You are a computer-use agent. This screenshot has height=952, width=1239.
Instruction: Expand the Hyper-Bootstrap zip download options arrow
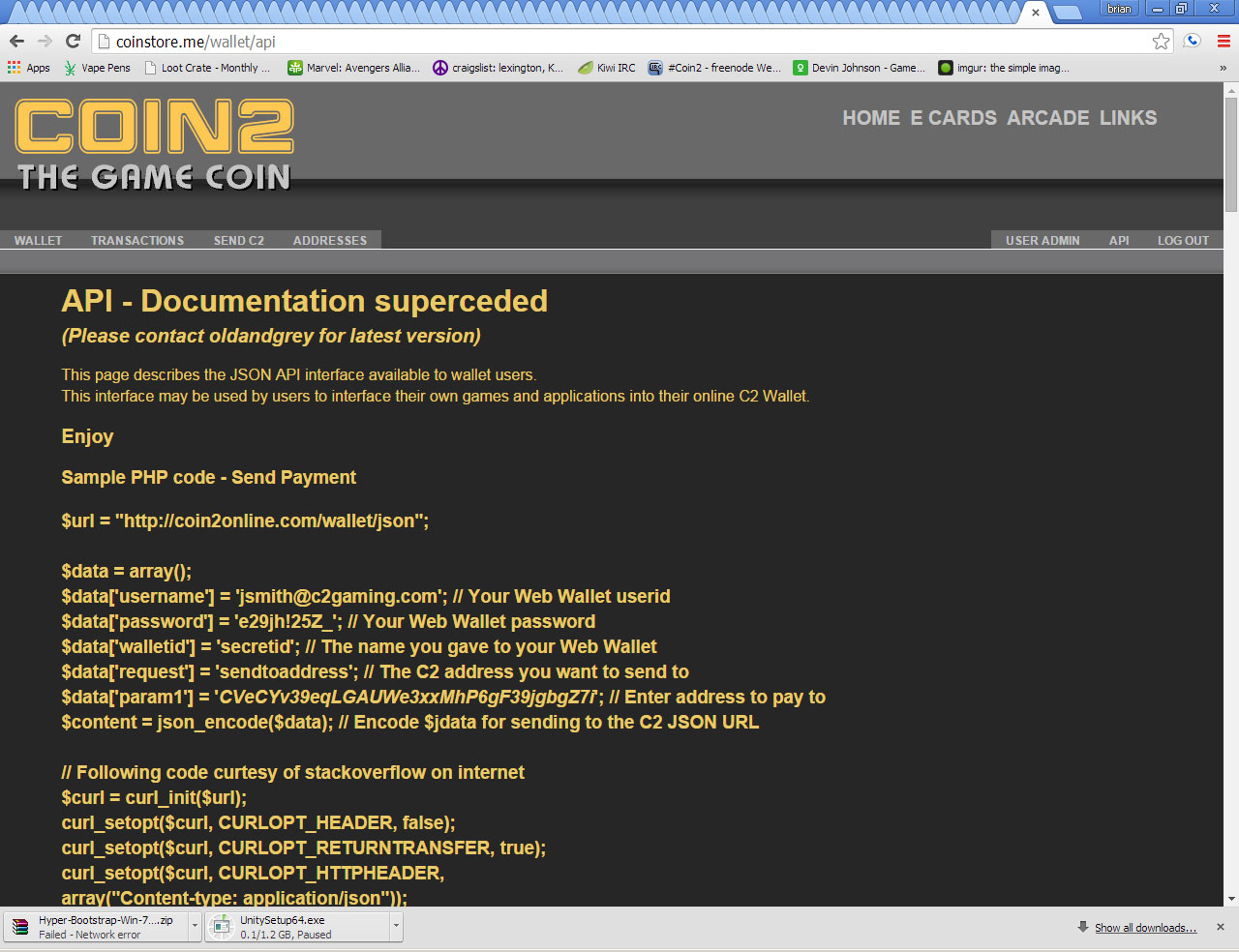195,927
